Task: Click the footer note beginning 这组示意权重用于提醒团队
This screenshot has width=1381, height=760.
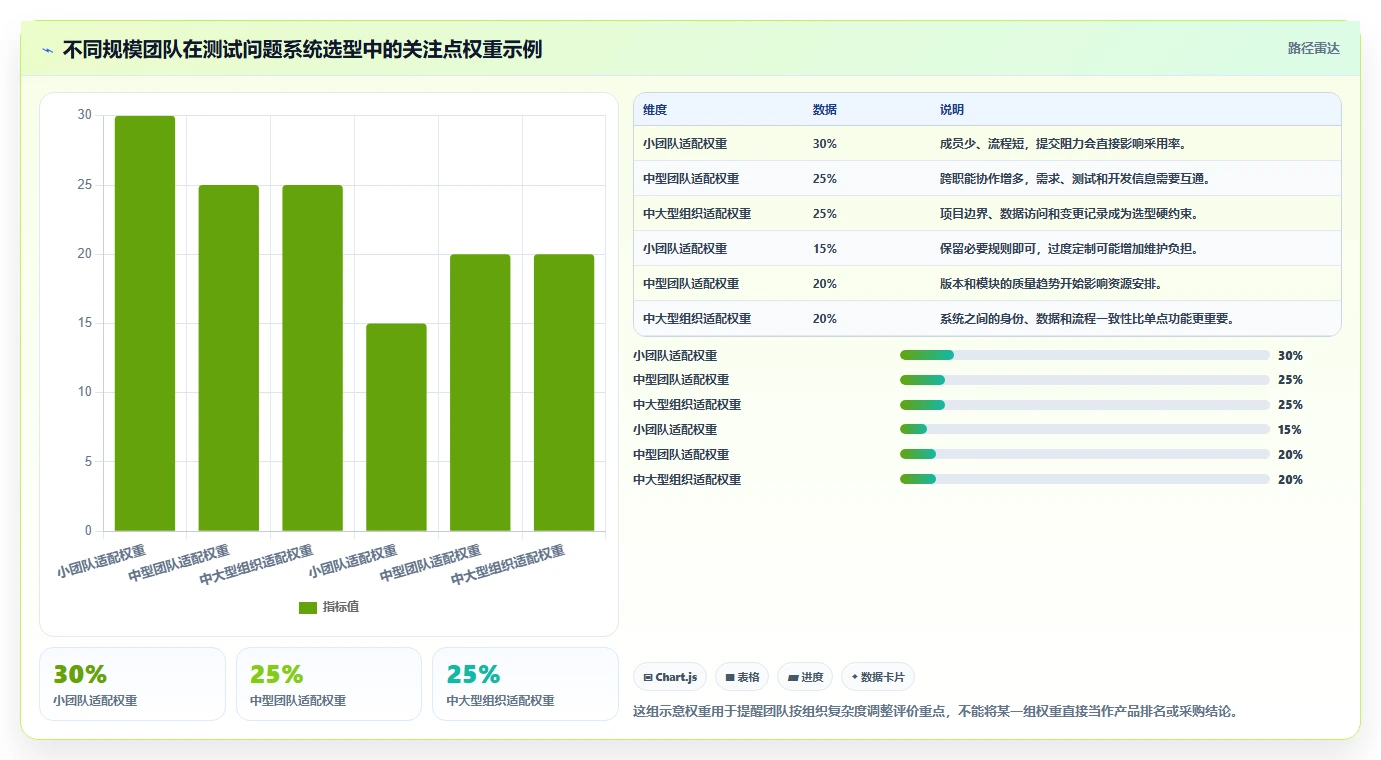Action: tap(936, 712)
